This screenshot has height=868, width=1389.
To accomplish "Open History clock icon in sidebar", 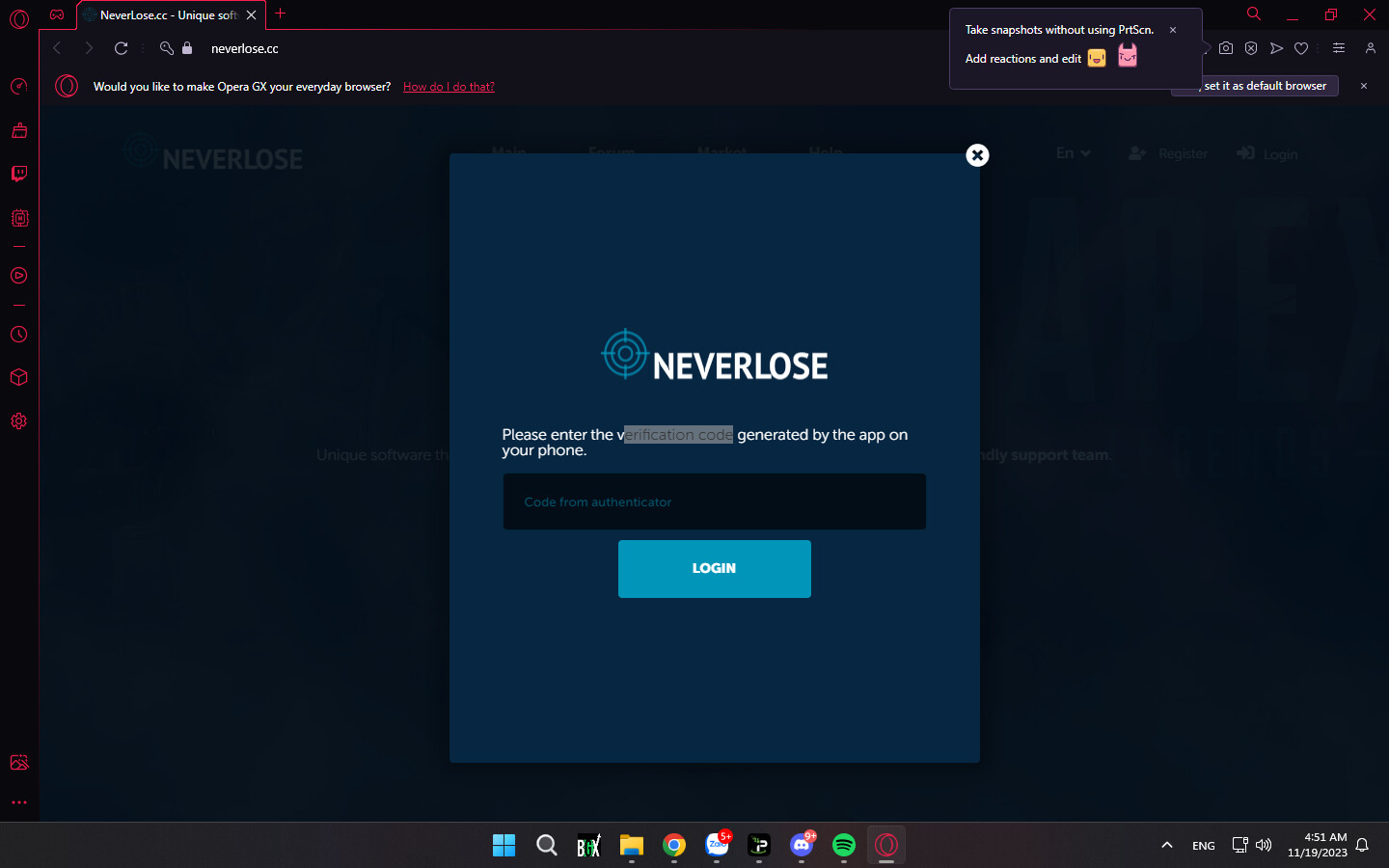I will 18,335.
